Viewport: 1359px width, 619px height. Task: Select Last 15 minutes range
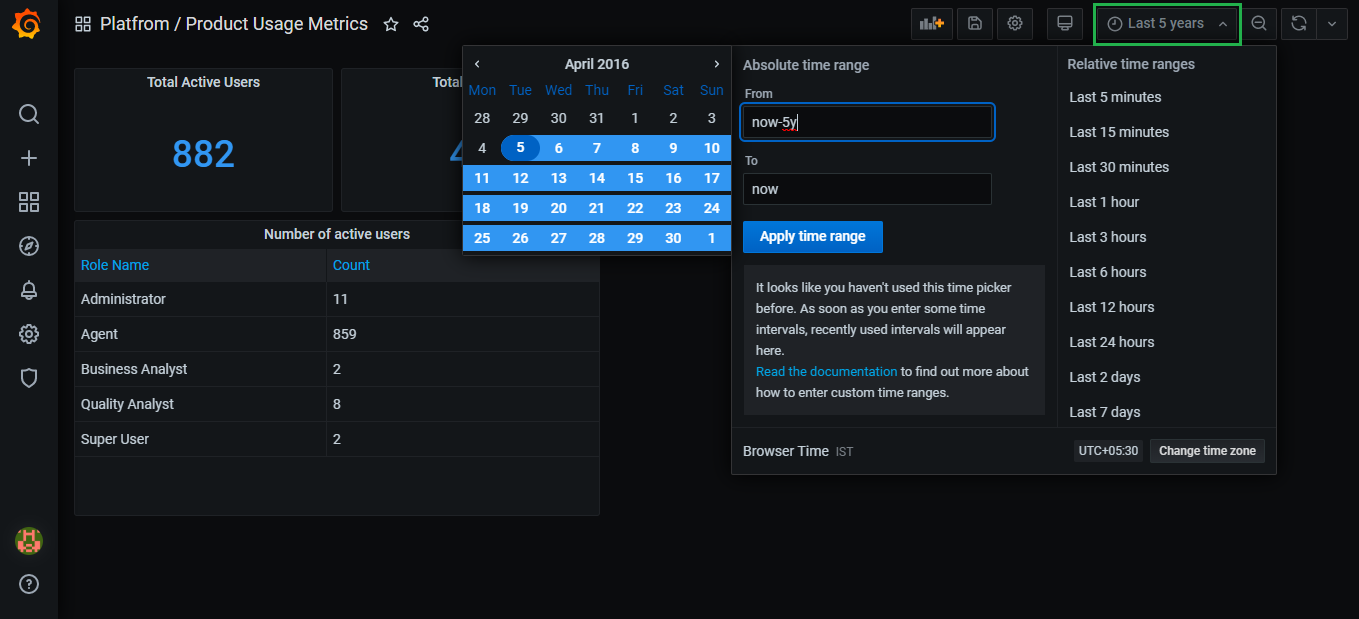pos(1119,132)
